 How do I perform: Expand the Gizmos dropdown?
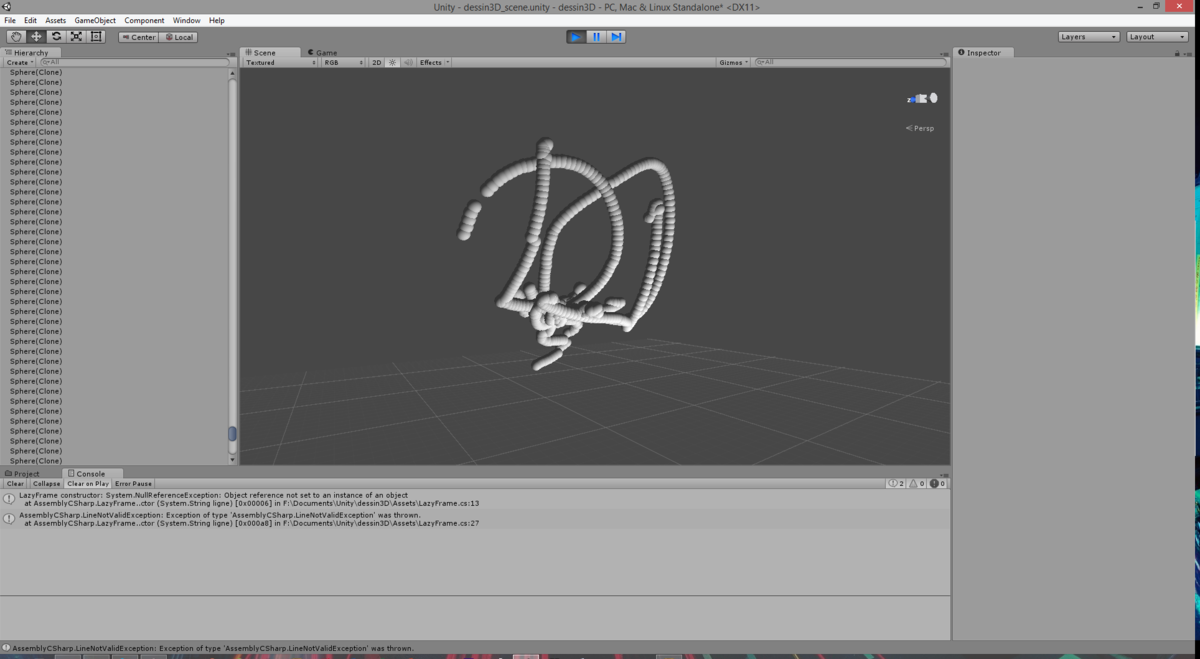point(733,62)
